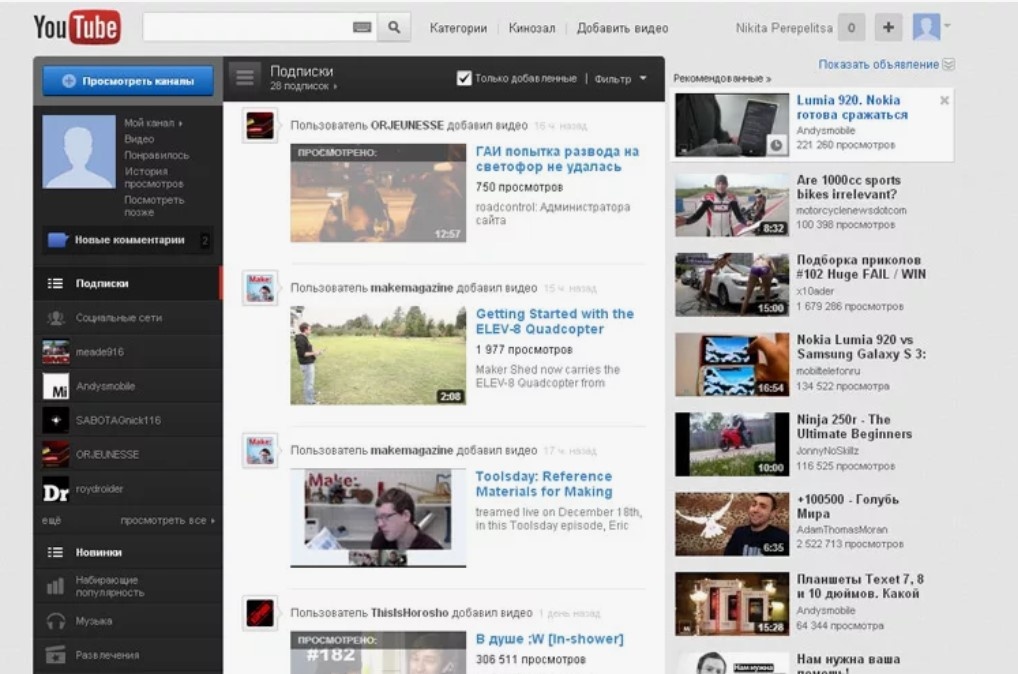Select Новинки in sidebar
The width and height of the screenshot is (1018, 674).
128,552
